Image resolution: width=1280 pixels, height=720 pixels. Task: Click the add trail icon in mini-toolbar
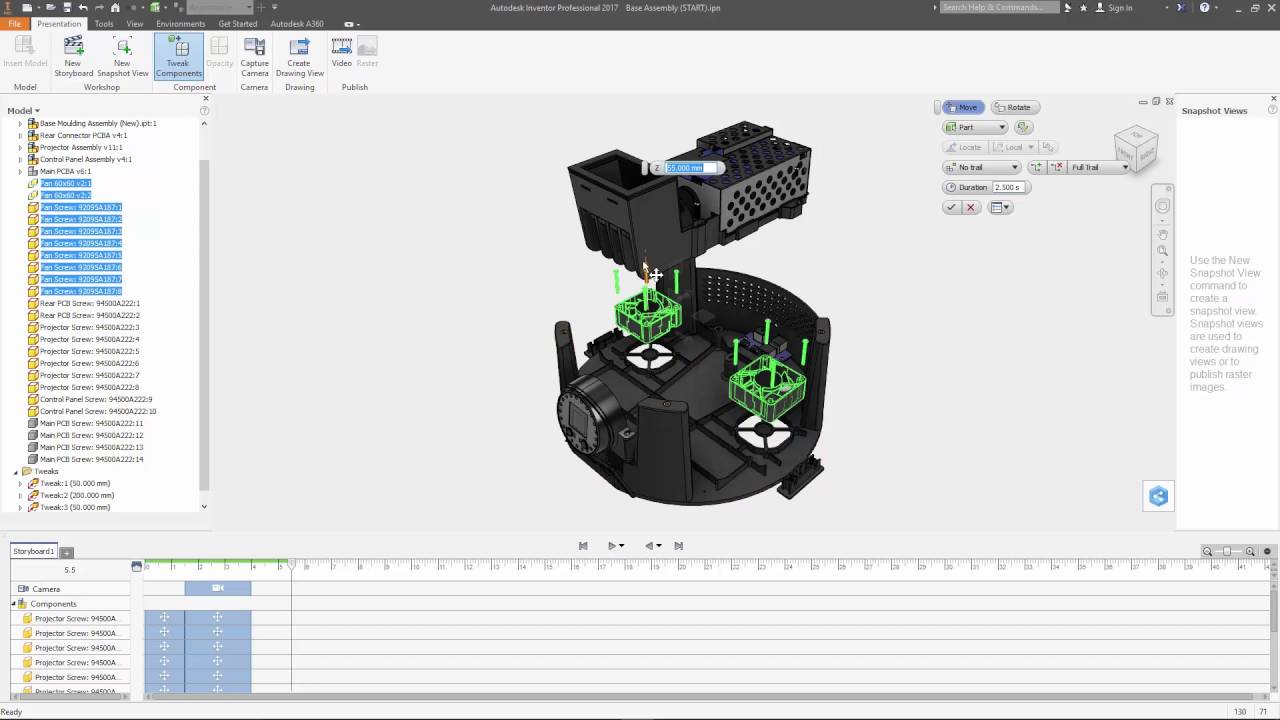pos(1036,167)
